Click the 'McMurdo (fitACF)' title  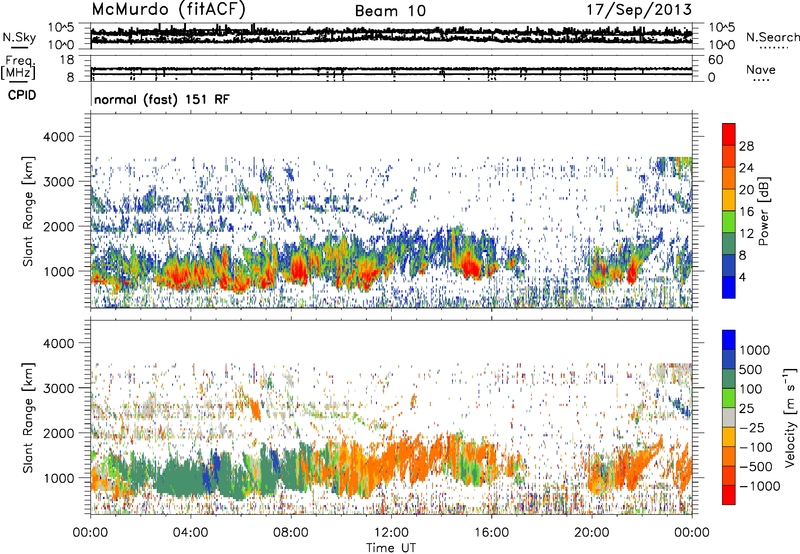tap(168, 9)
